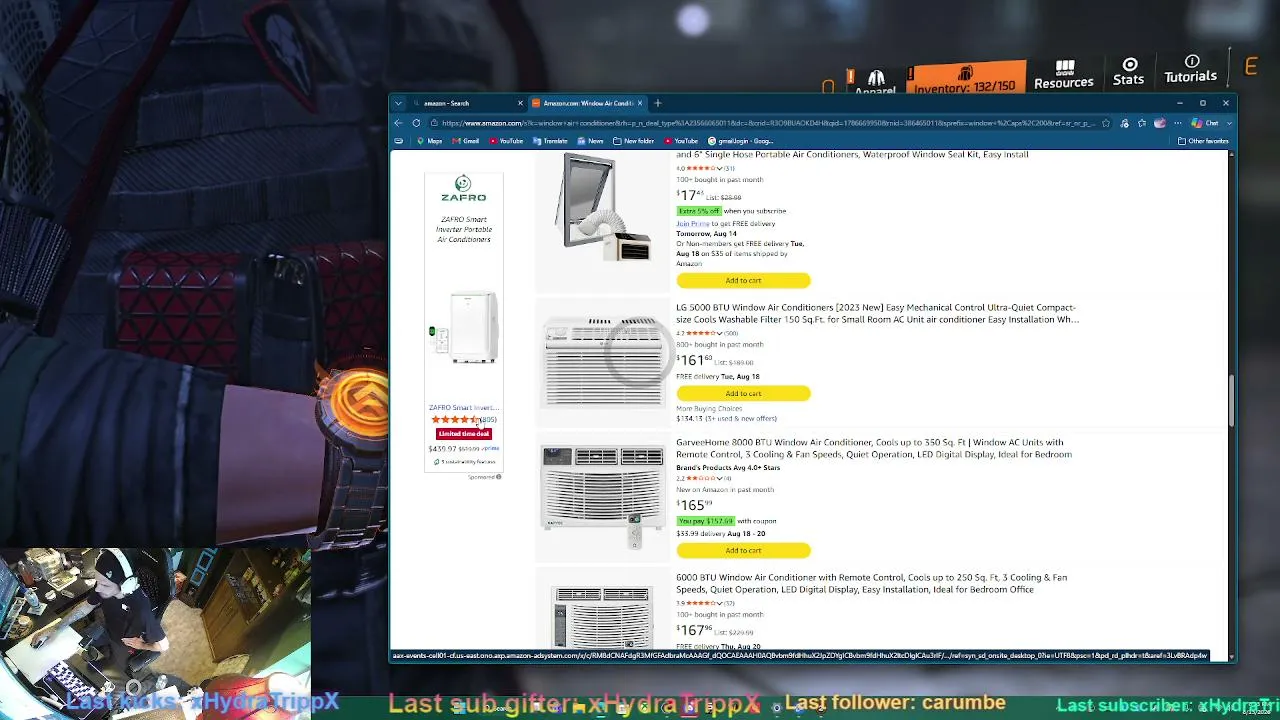Open the browser extensions icon
1280x720 pixels.
click(x=1124, y=123)
